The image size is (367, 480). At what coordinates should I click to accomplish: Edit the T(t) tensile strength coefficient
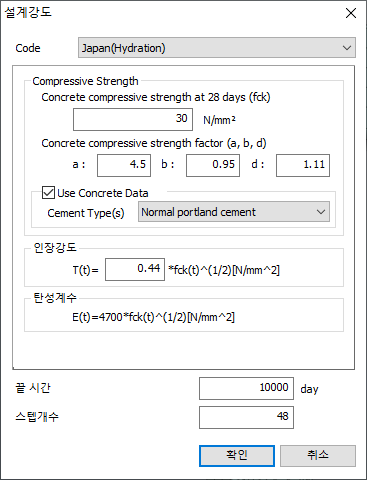(x=135, y=269)
